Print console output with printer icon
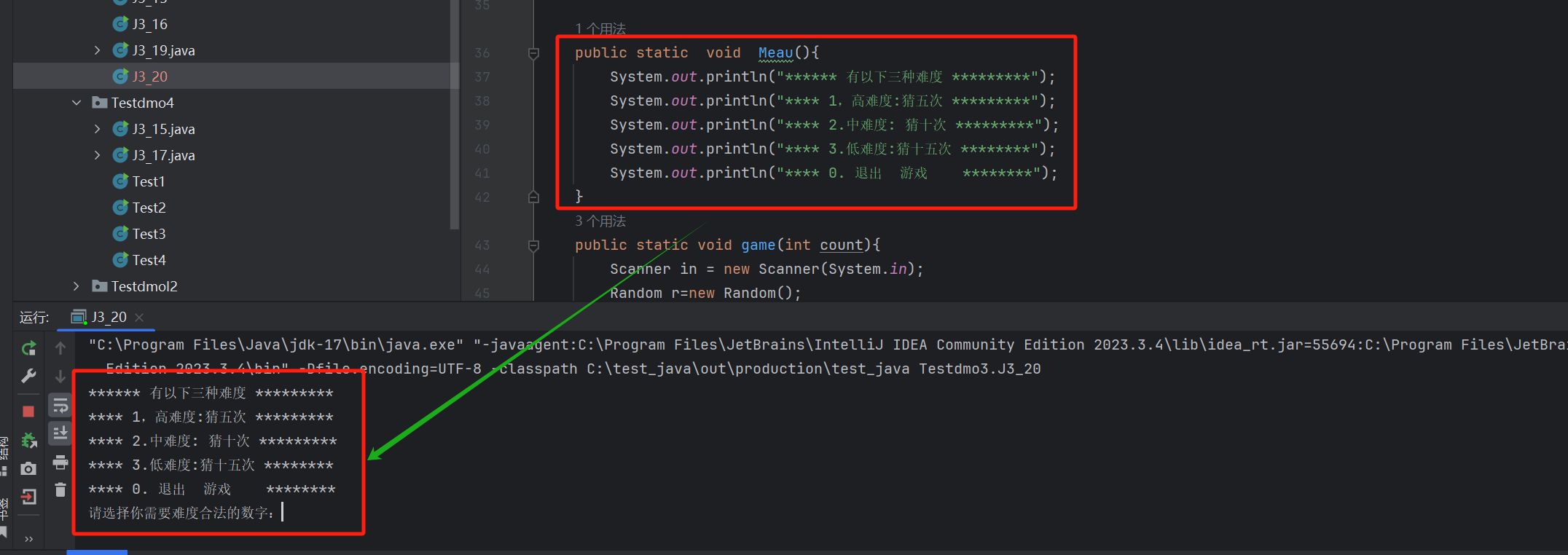Viewport: 1568px width, 555px height. click(x=60, y=462)
